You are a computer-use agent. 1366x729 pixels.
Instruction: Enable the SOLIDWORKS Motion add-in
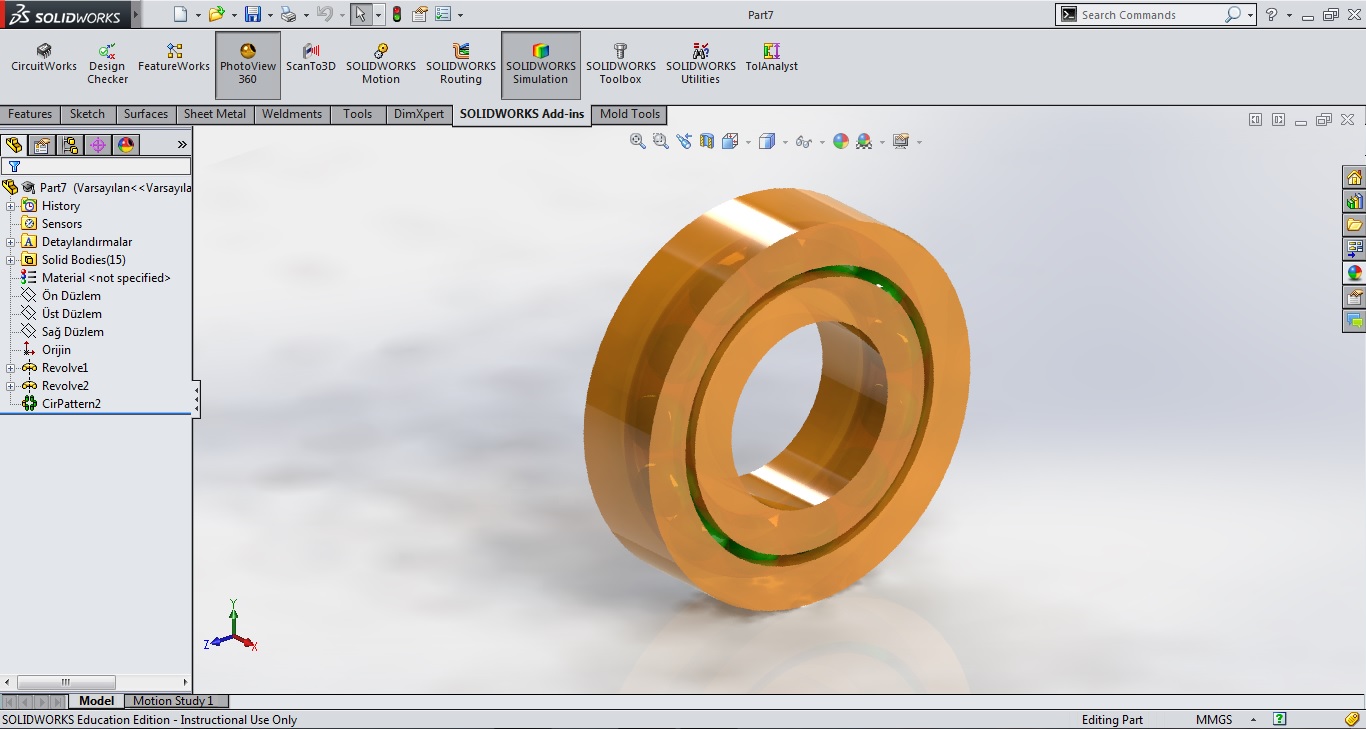(381, 64)
